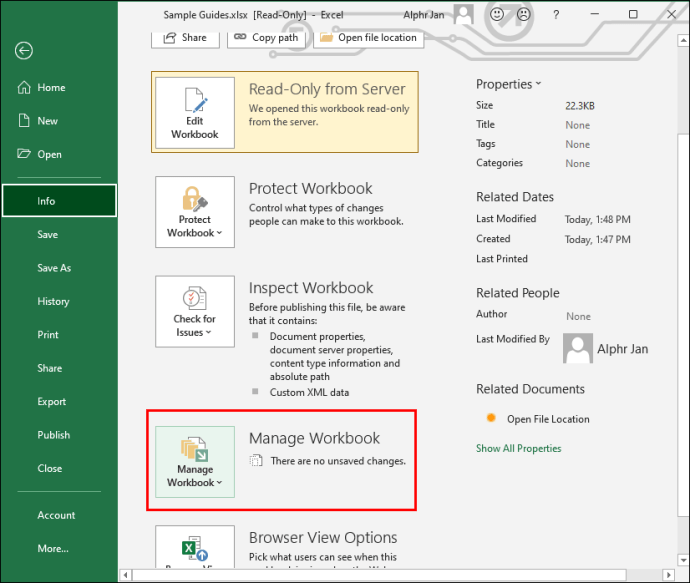Select the Save As menu item
The image size is (690, 583).
(x=54, y=268)
